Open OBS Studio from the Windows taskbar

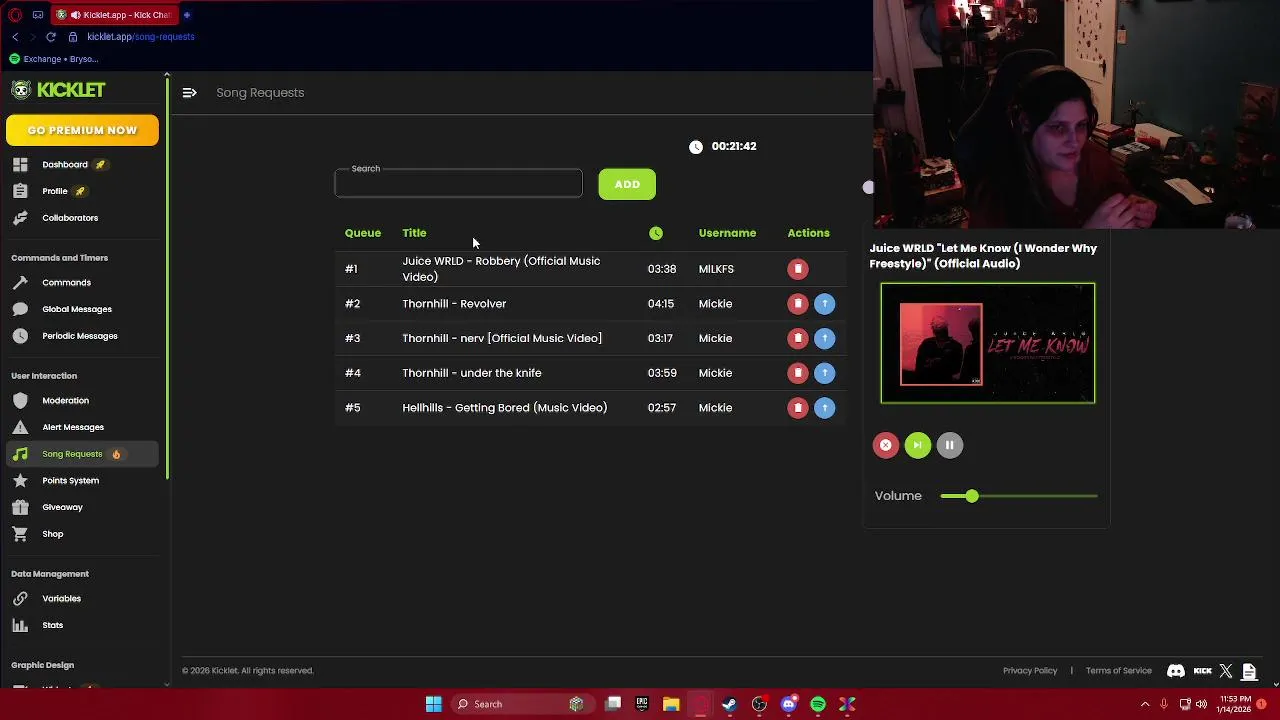pyautogui.click(x=760, y=704)
